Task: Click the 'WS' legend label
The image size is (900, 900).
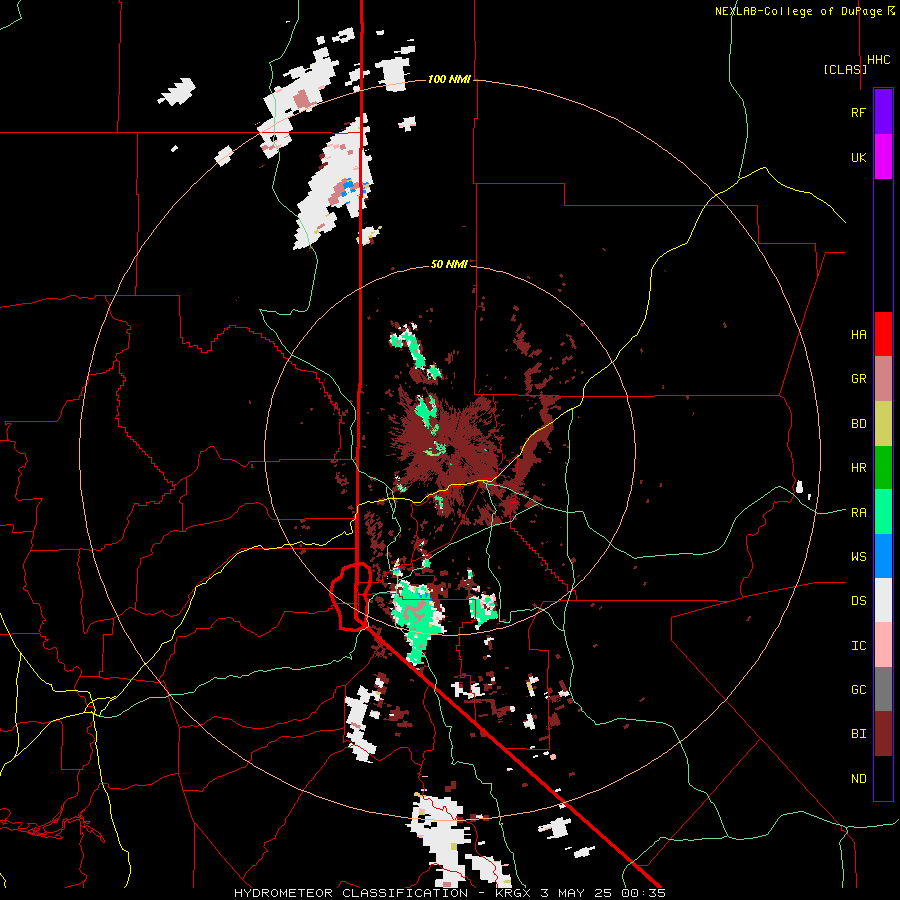Action: click(858, 557)
